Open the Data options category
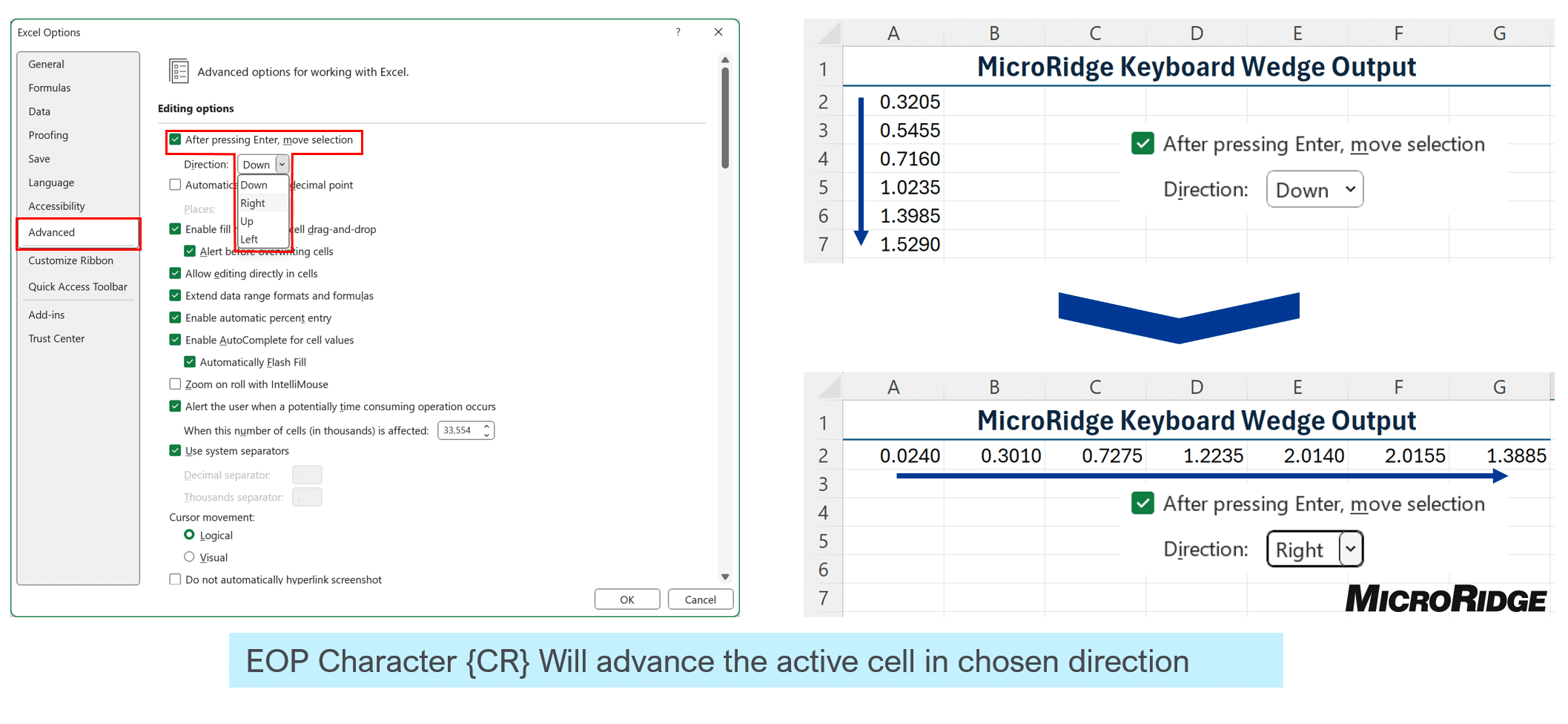The height and width of the screenshot is (724, 1568). (39, 112)
